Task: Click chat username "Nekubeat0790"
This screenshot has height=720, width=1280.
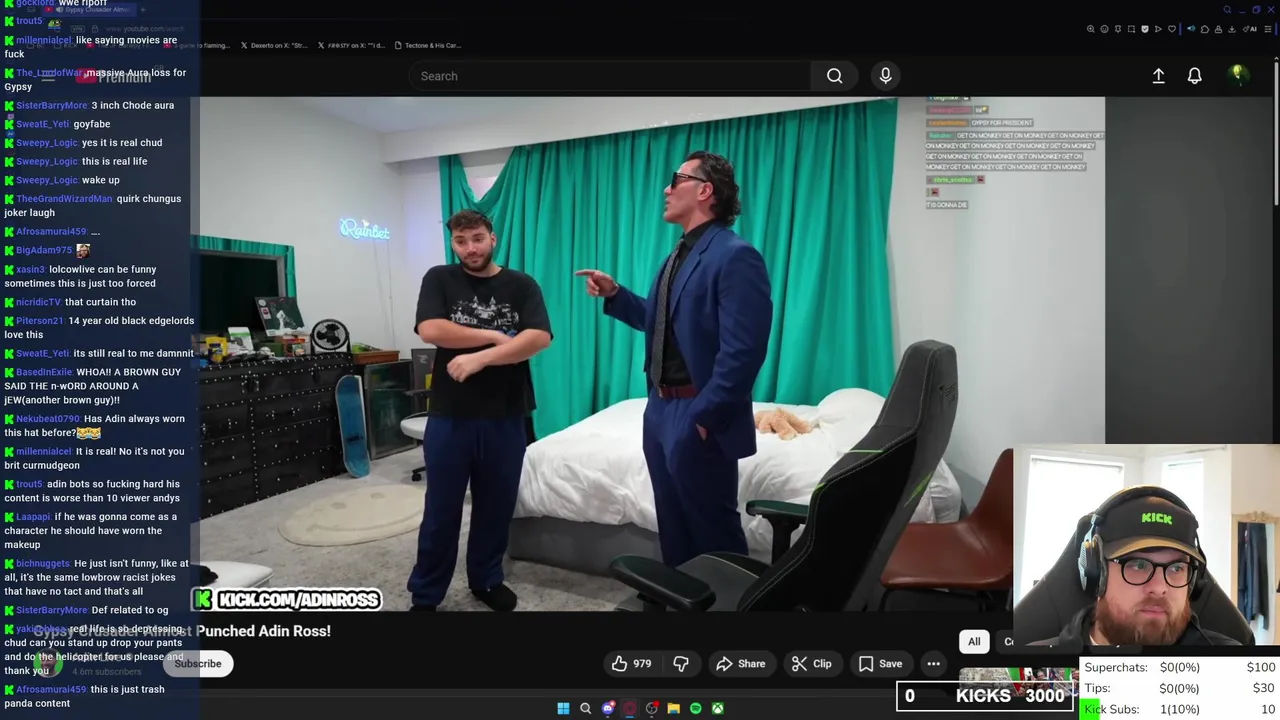Action: coord(47,419)
